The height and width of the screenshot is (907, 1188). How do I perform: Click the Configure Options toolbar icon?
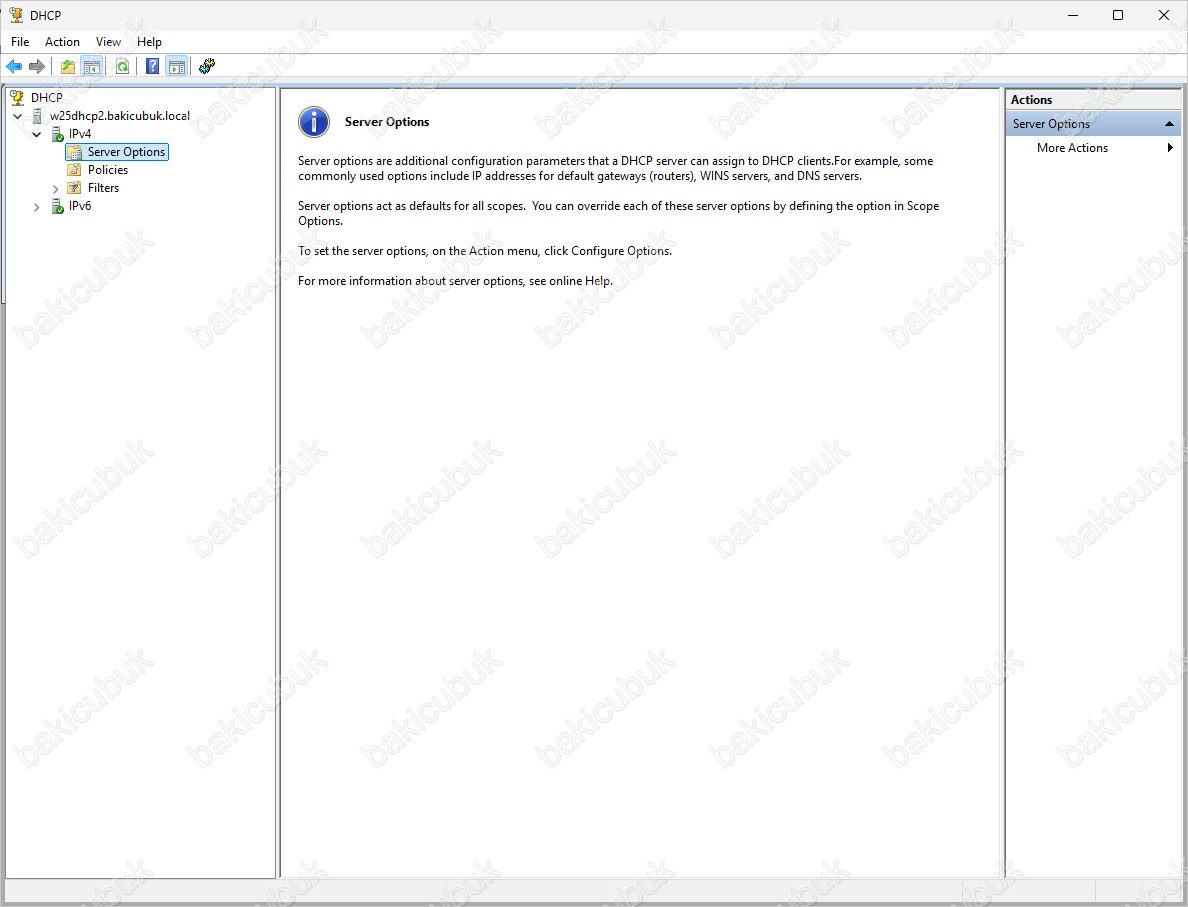207,66
